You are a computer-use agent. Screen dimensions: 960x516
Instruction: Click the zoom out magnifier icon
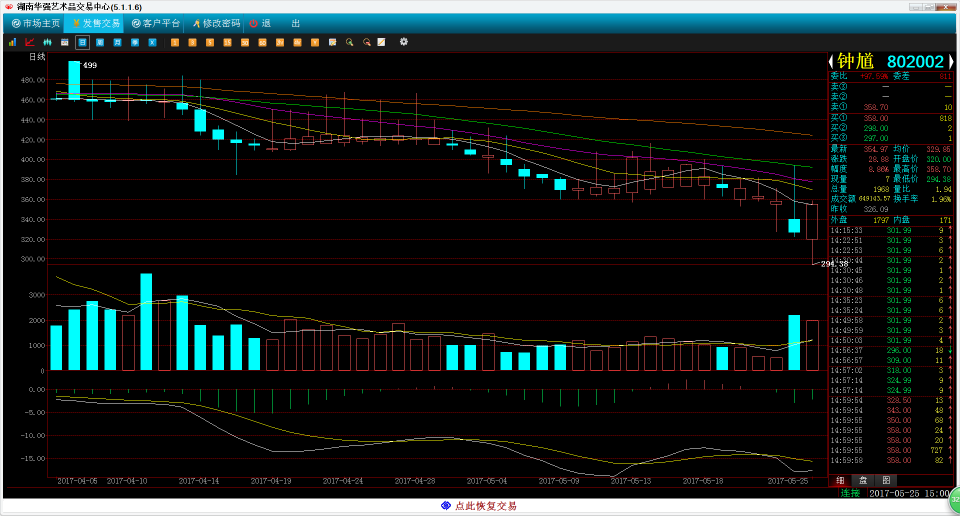(367, 42)
